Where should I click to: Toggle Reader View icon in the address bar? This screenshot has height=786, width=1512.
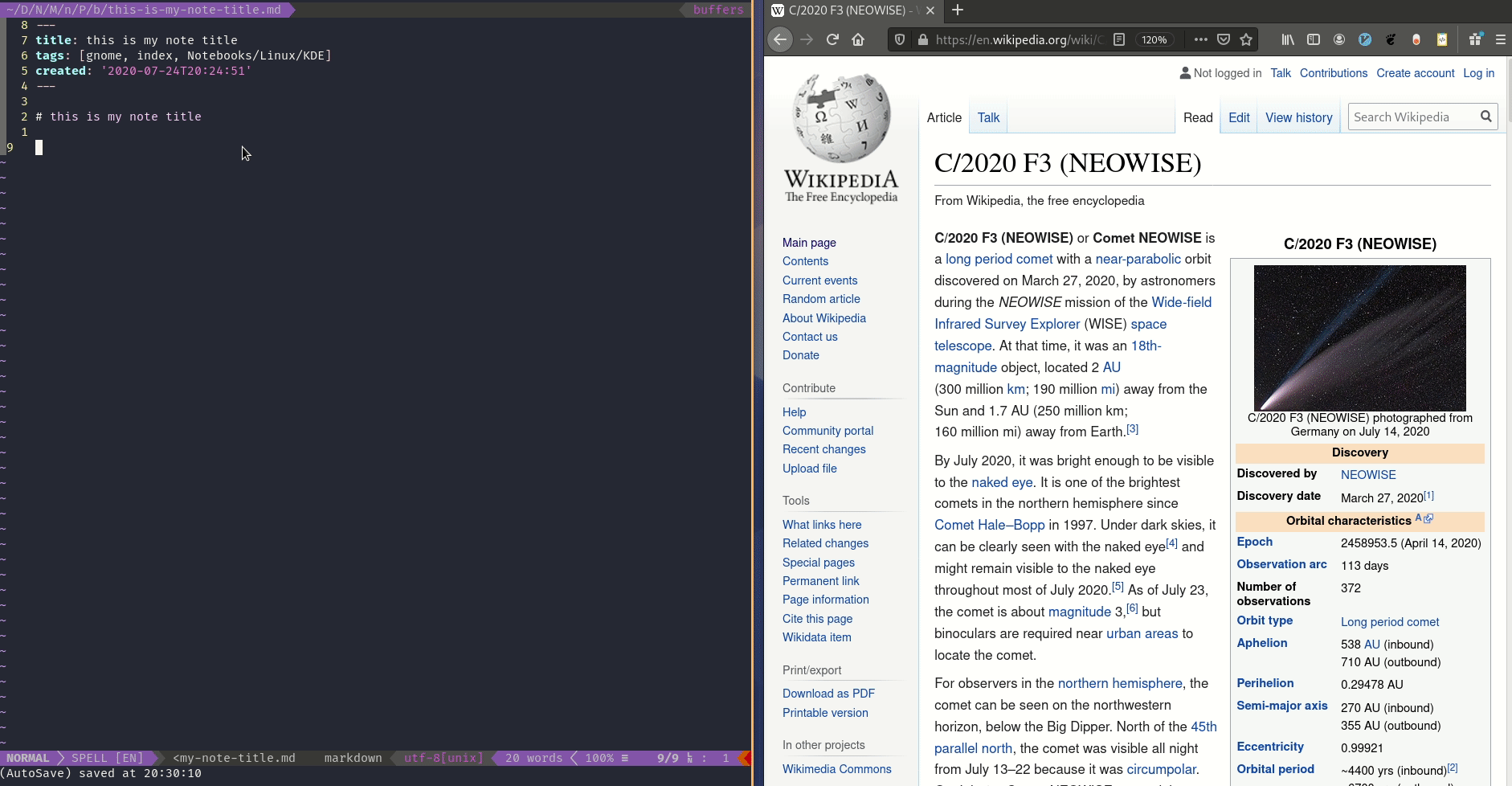pyautogui.click(x=1119, y=39)
